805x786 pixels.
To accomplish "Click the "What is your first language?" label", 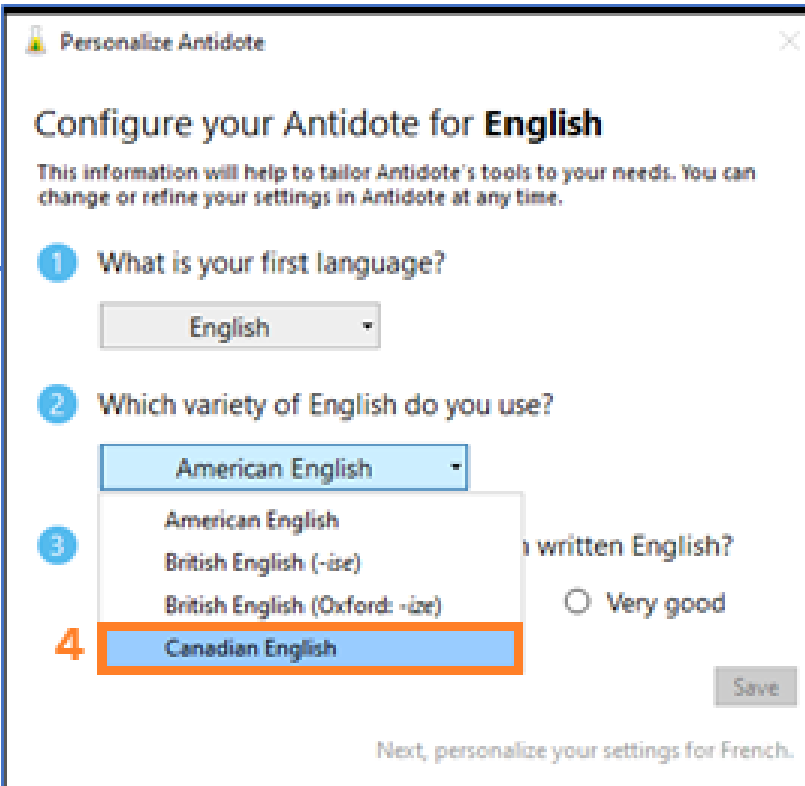I will 271,265.
